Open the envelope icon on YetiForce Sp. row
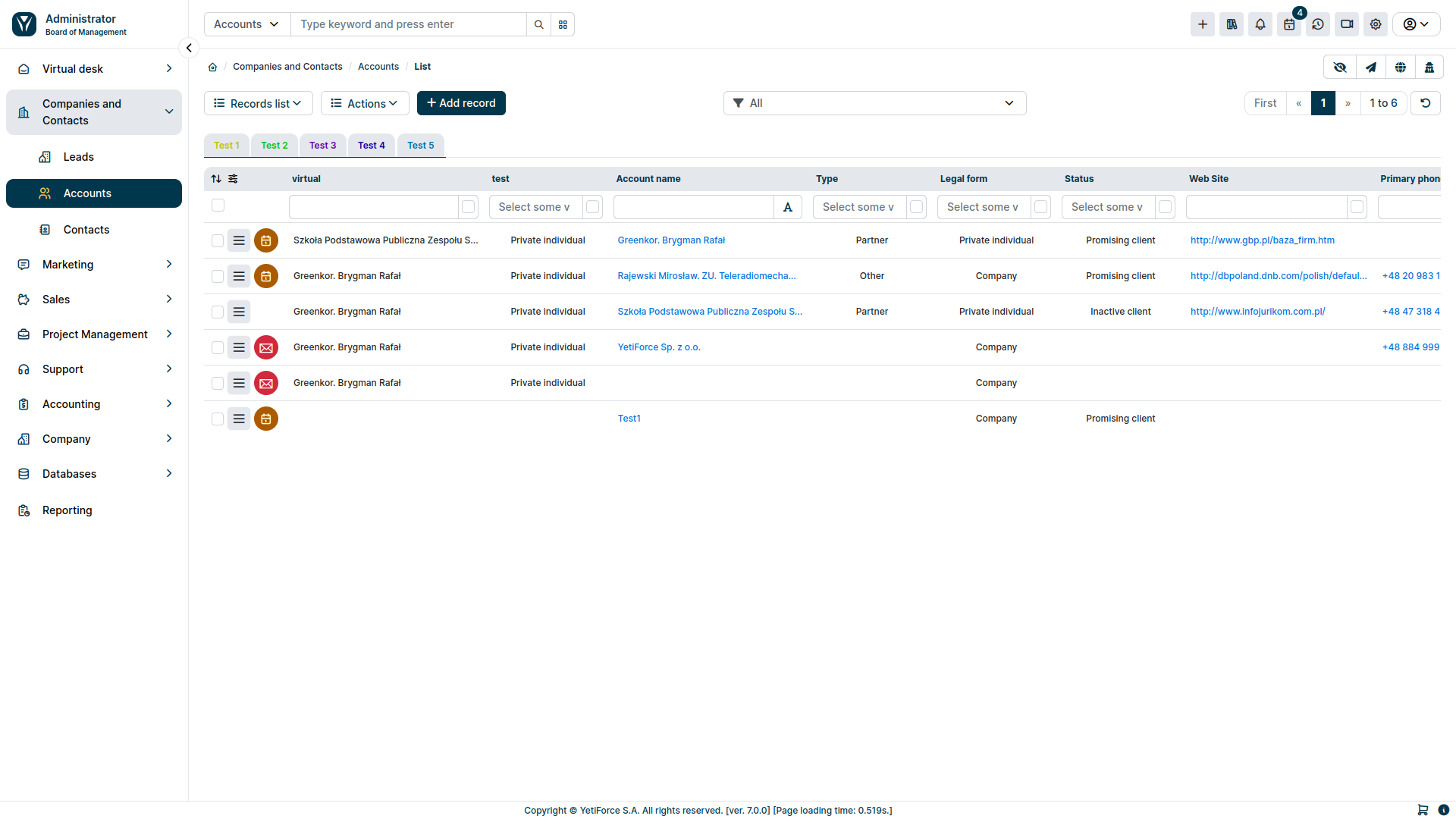Screen dimensions: 1456x819 [266, 347]
